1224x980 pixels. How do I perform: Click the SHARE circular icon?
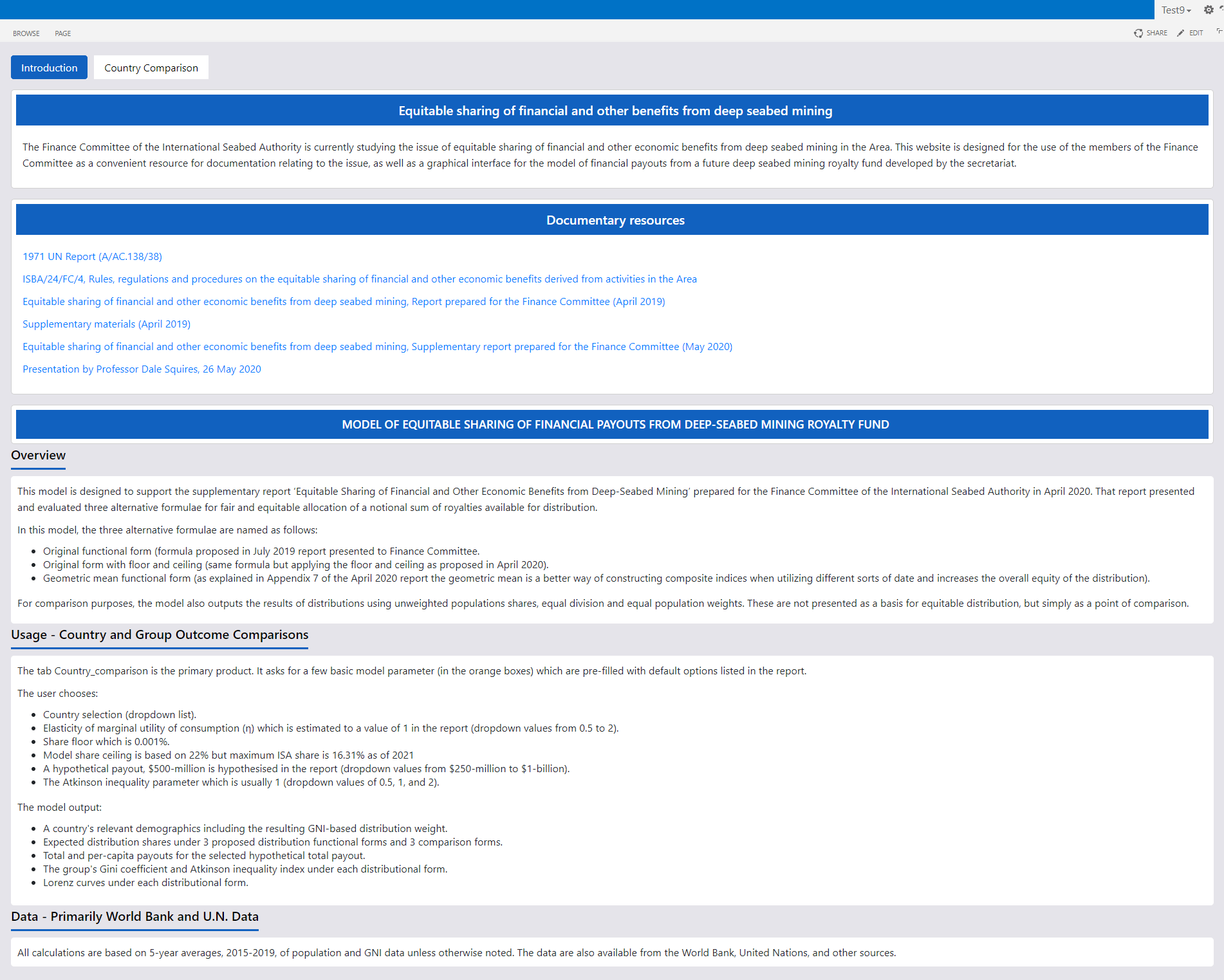1138,33
